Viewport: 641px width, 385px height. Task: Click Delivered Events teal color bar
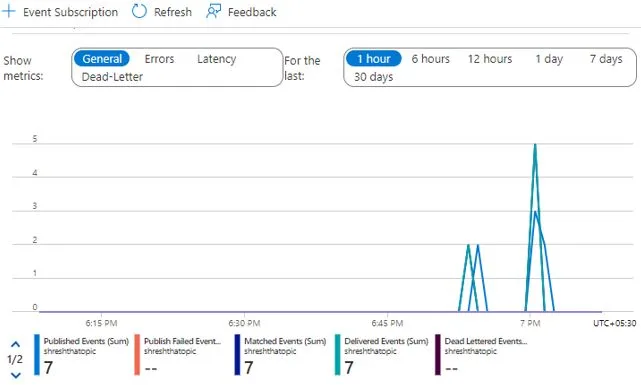click(337, 354)
